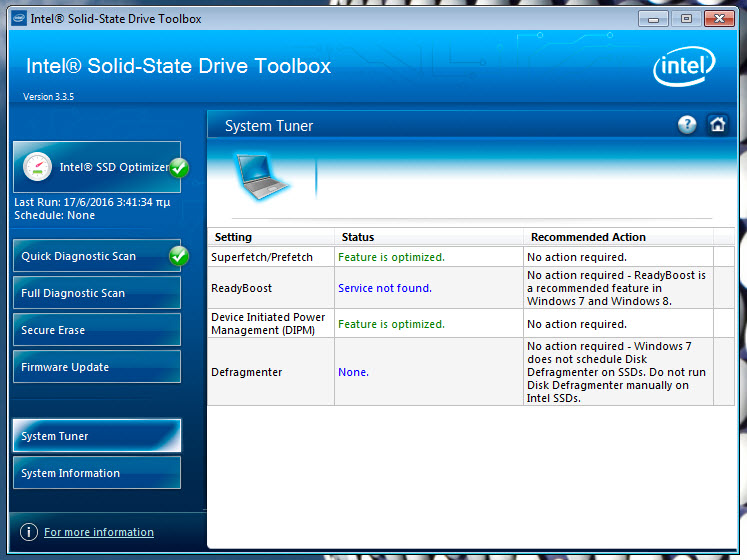Open the System Information section
747x560 pixels.
tap(97, 473)
